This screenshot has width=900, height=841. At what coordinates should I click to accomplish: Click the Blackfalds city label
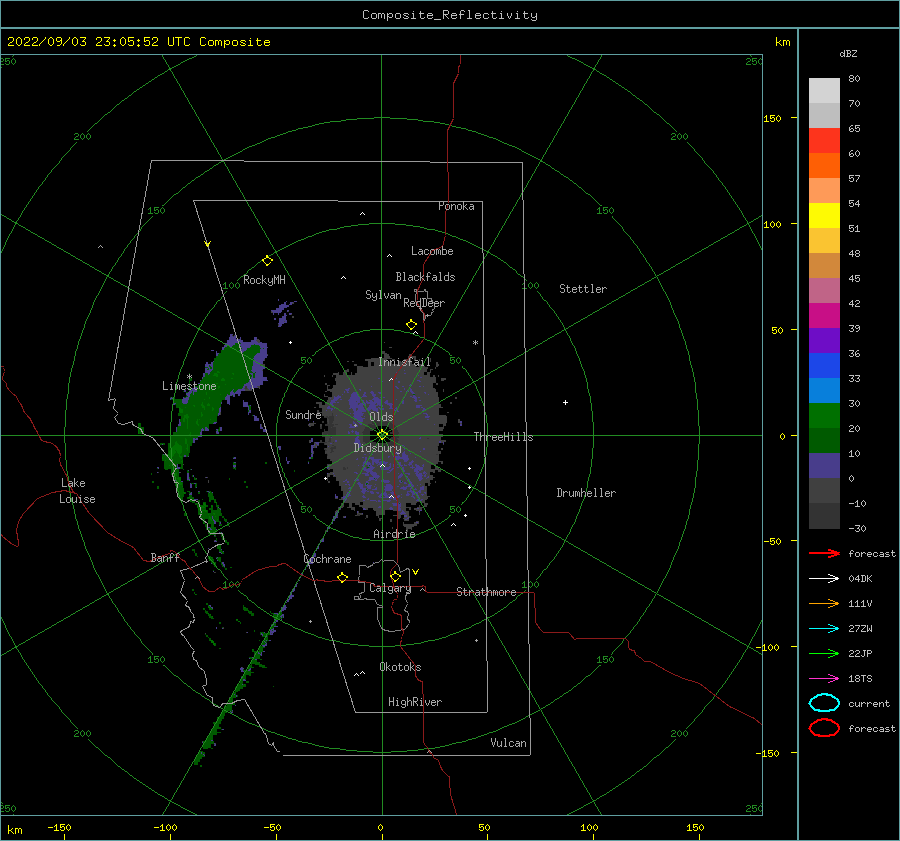point(425,277)
